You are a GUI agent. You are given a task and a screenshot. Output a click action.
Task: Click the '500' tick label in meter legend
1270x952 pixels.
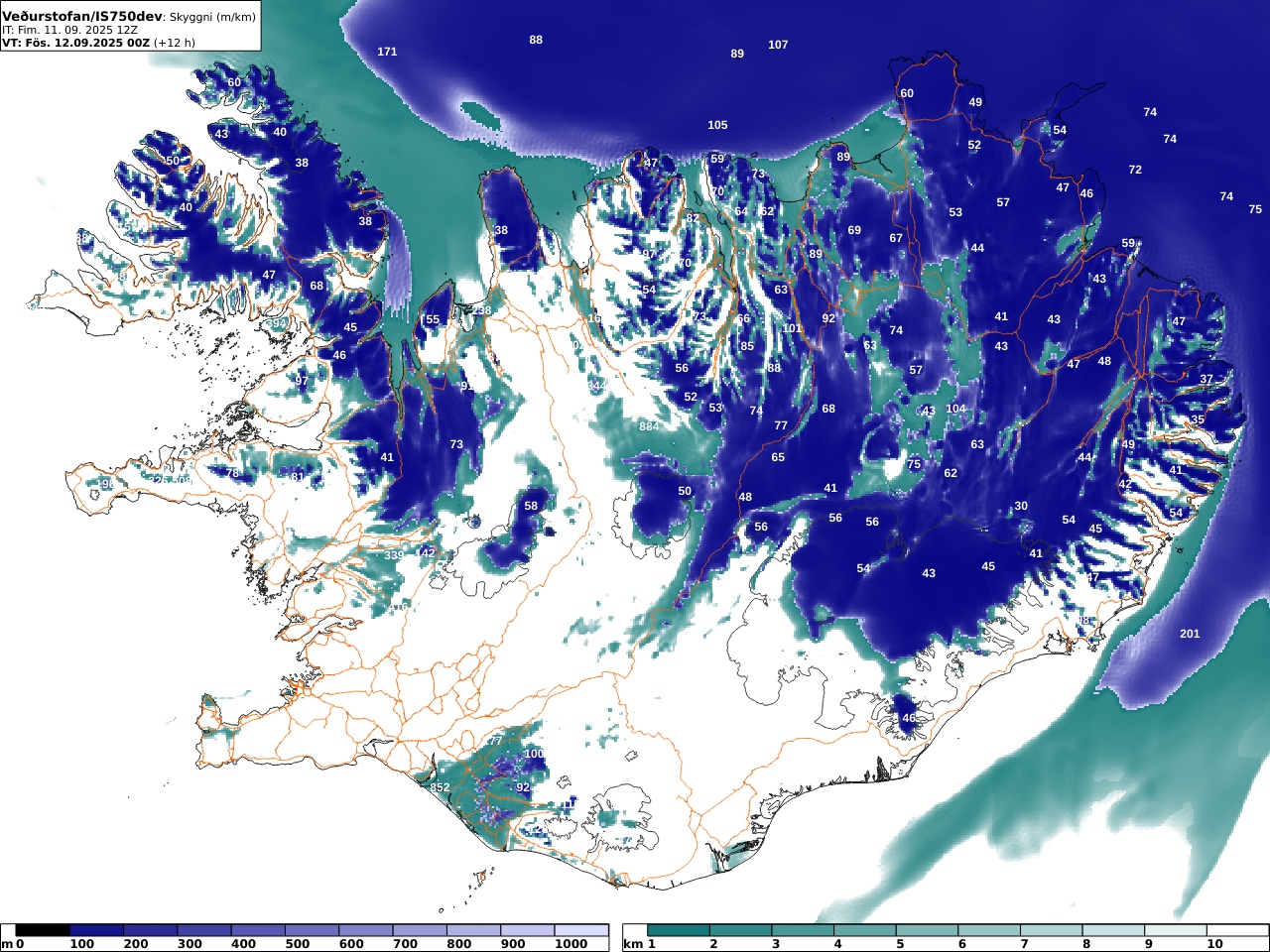tap(297, 944)
